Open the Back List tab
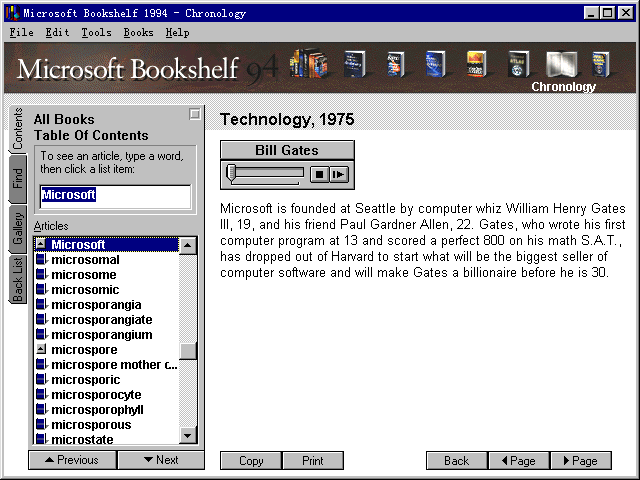 pos(18,279)
